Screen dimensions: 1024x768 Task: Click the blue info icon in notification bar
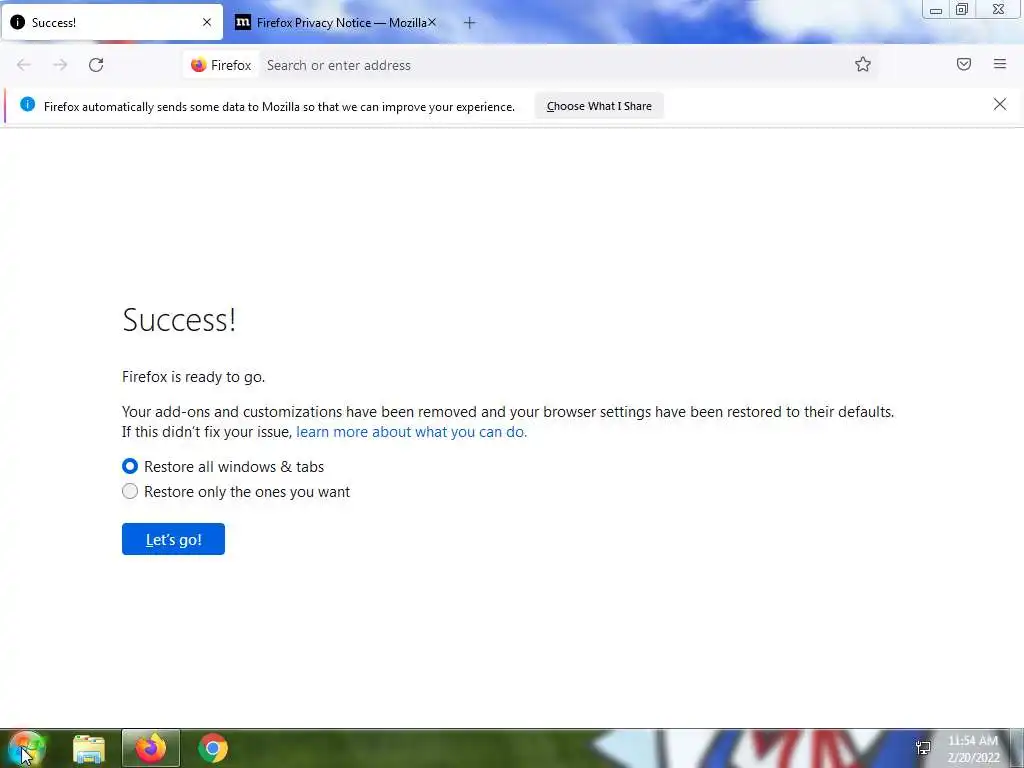(27, 104)
